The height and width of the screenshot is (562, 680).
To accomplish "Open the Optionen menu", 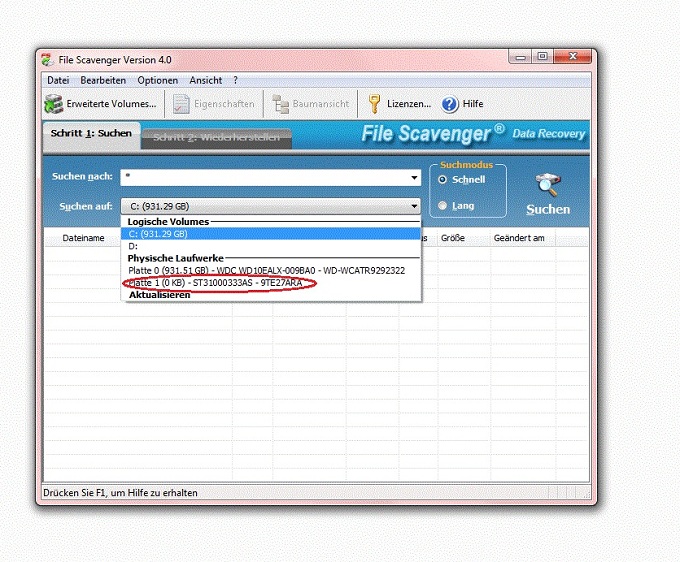I will 157,80.
